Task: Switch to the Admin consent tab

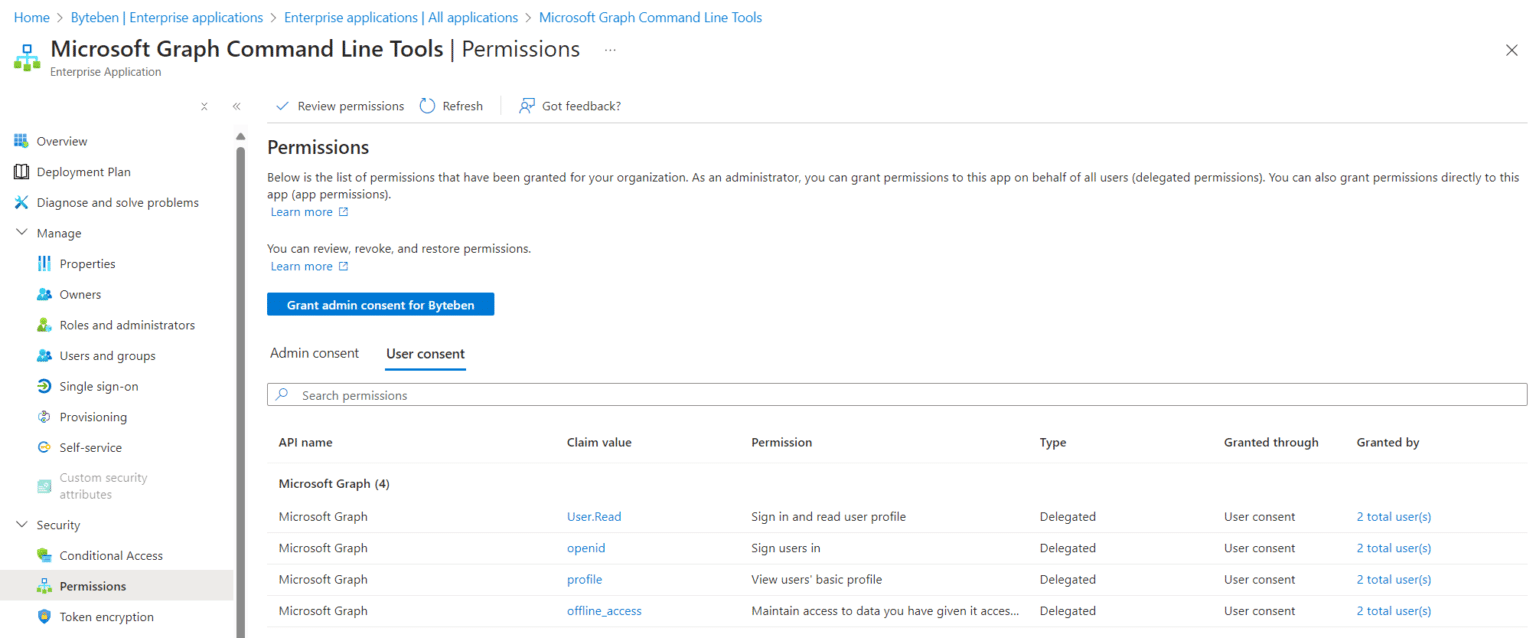Action: pos(314,353)
